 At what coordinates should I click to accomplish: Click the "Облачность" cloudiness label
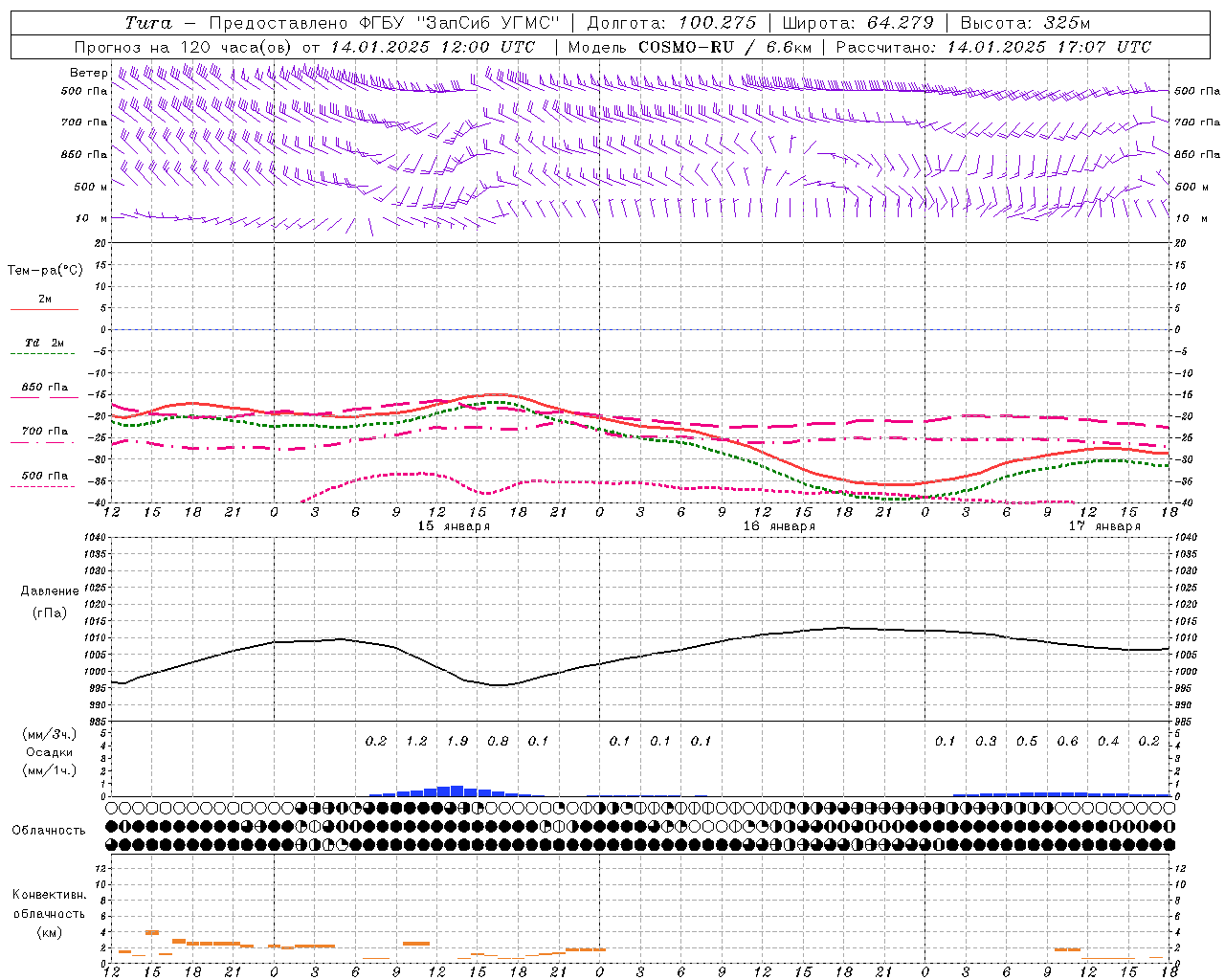click(49, 830)
